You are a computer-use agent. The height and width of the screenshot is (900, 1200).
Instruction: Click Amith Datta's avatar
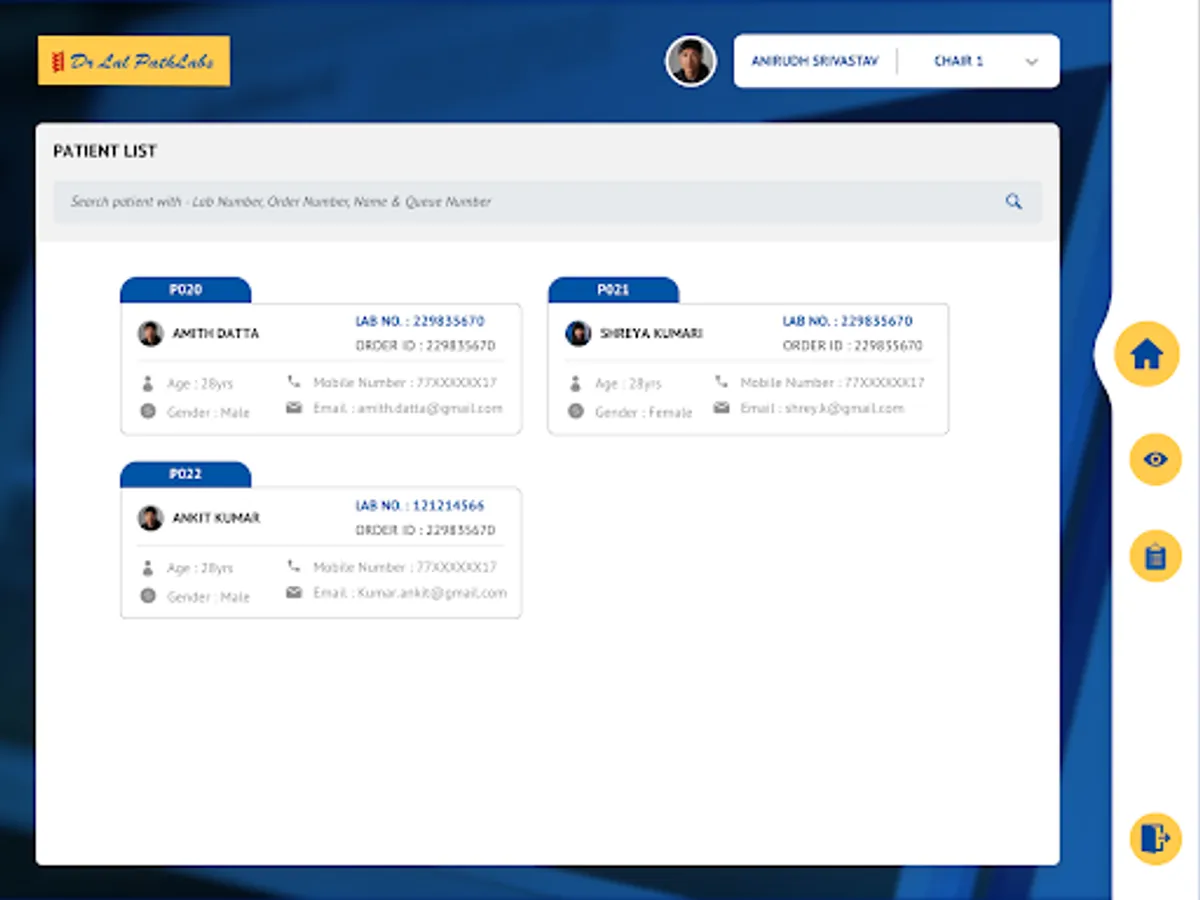pyautogui.click(x=151, y=333)
